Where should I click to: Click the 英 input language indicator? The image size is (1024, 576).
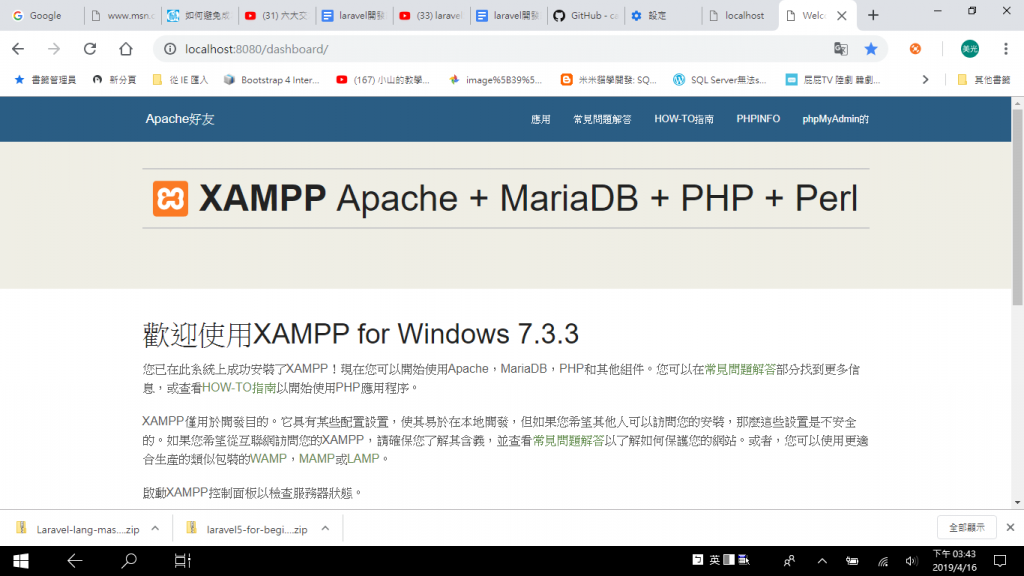tap(714, 560)
